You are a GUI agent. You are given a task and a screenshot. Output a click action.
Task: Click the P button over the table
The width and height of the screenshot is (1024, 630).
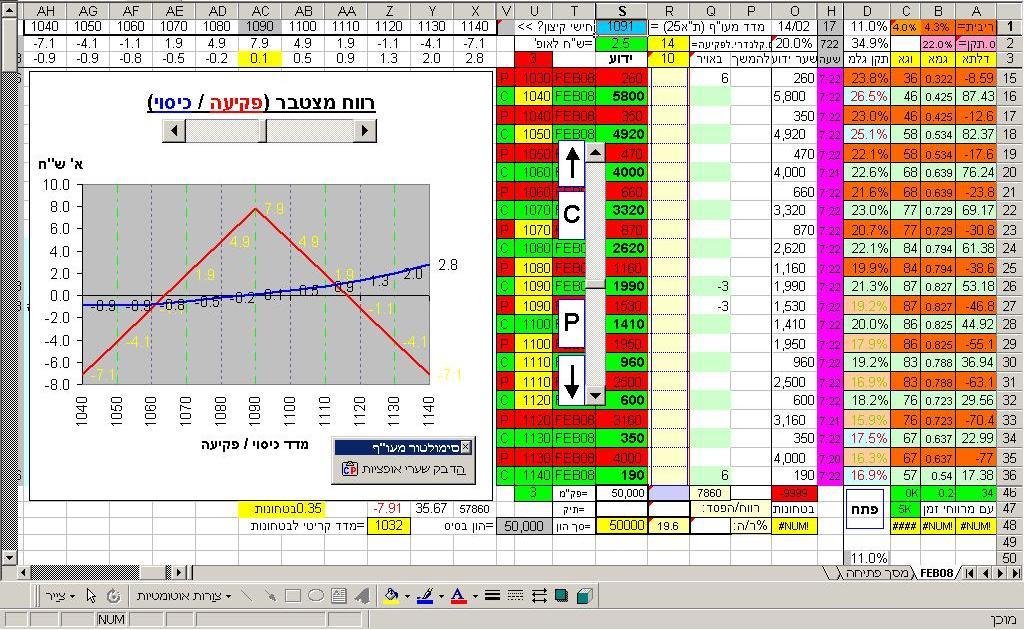point(571,322)
